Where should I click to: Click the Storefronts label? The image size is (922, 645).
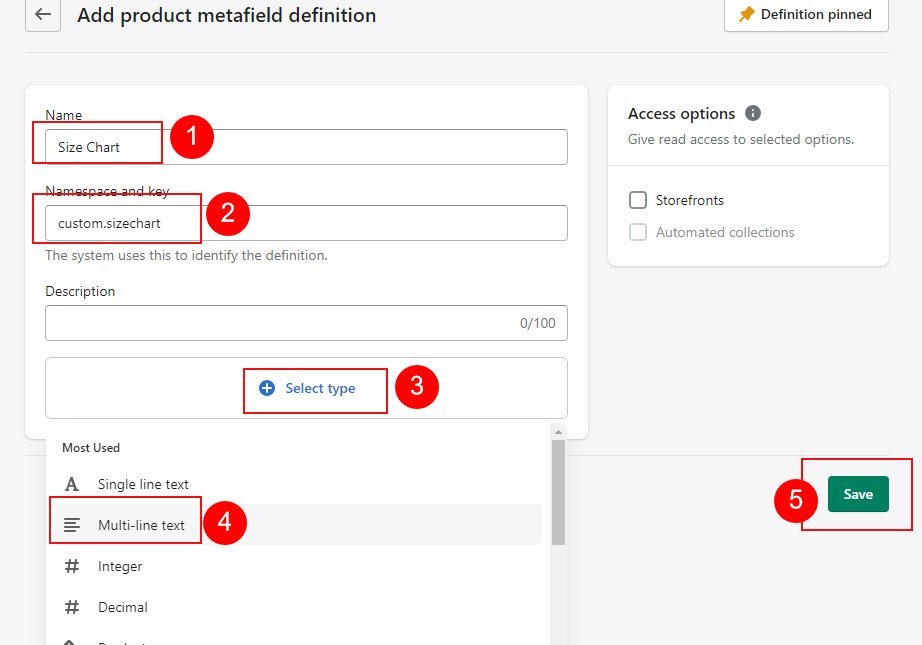point(689,200)
